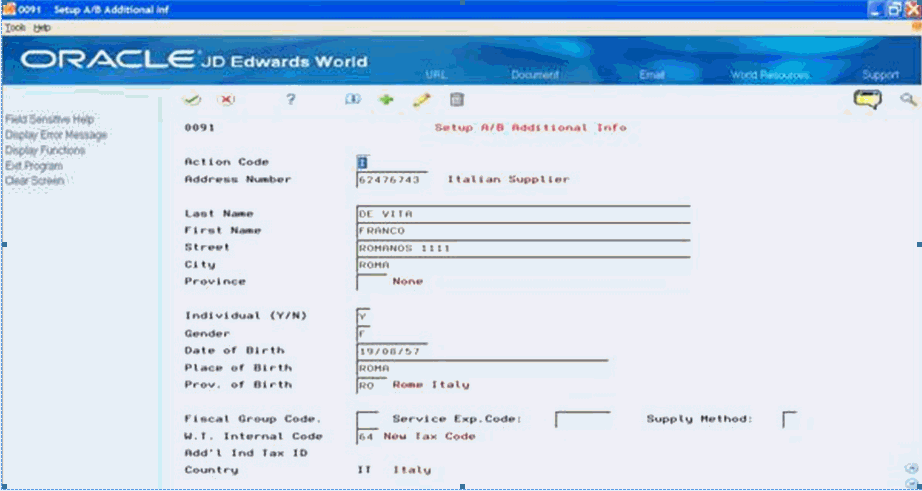Screen dimensions: 922x491
Task: Click the Last Name field containing DE VITA
Action: (x=523, y=213)
